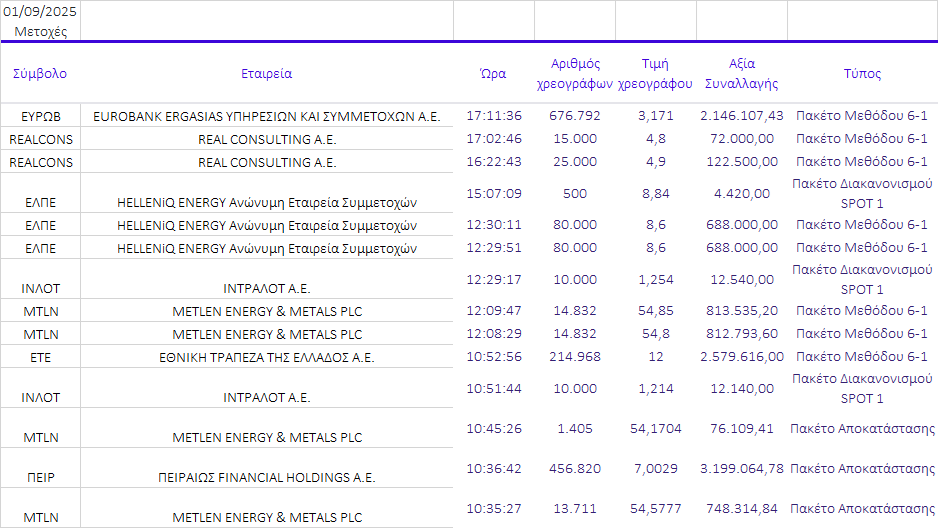Click ΕΛΠΕ symbol in 12:29:51 row
This screenshot has height=528, width=938.
click(40, 249)
